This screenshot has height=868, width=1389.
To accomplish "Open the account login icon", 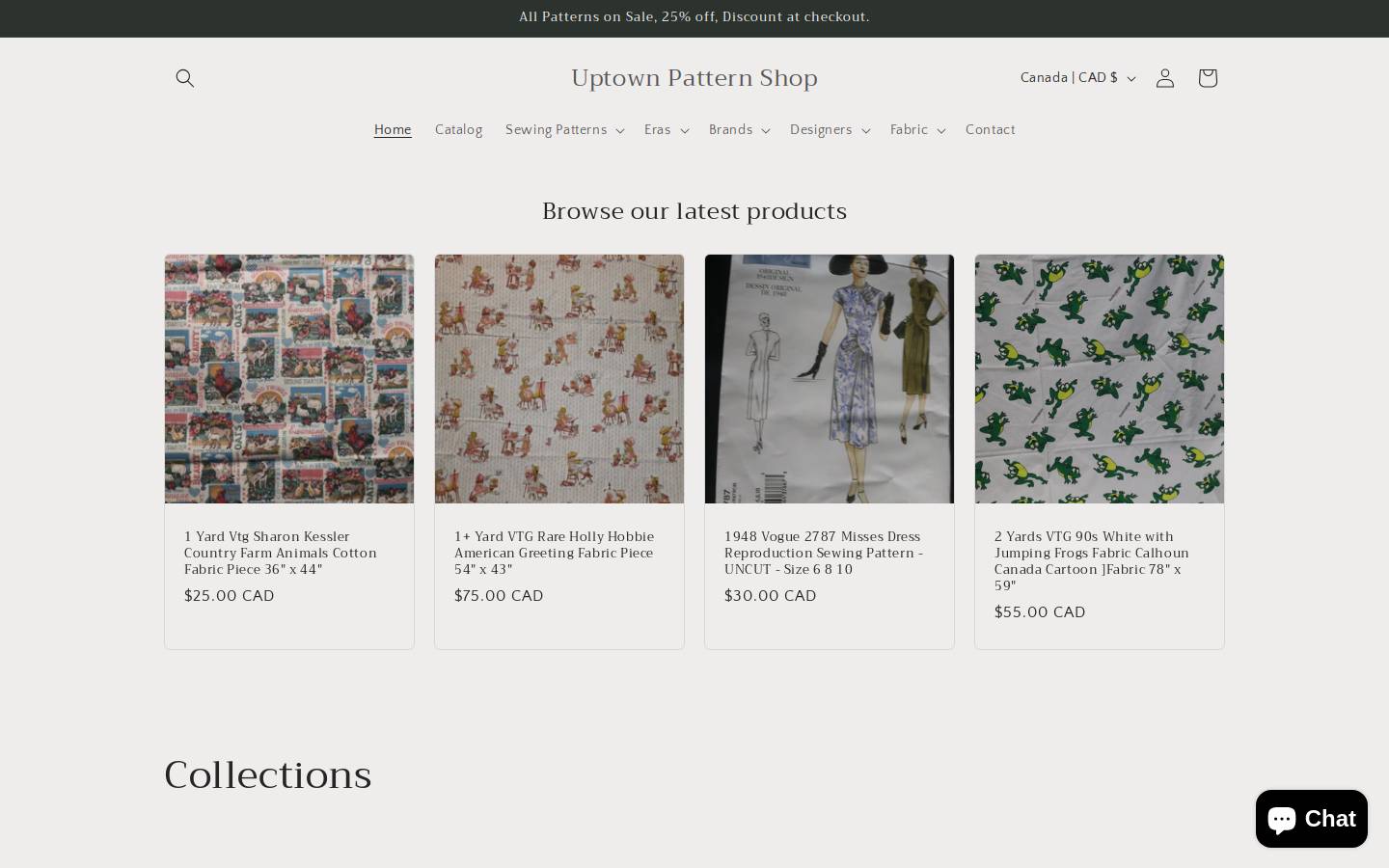I will tap(1165, 78).
